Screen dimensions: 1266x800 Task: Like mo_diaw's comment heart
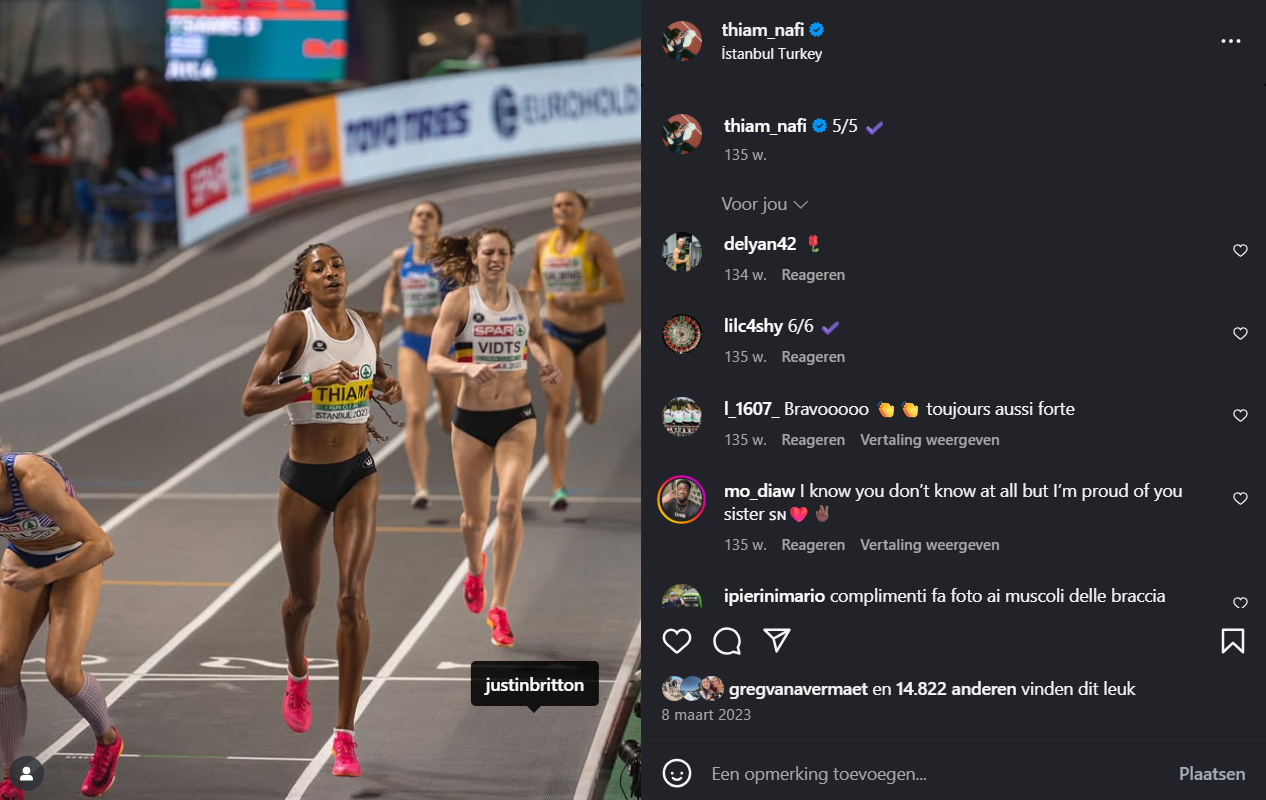click(1240, 498)
